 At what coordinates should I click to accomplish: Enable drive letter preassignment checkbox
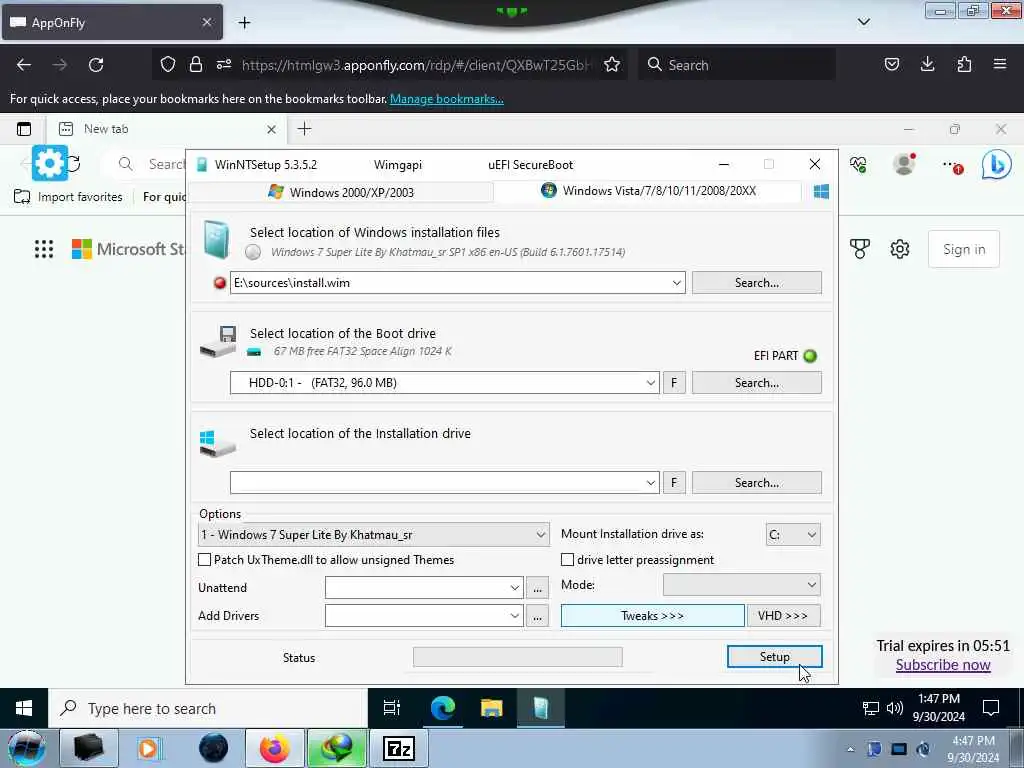click(568, 560)
